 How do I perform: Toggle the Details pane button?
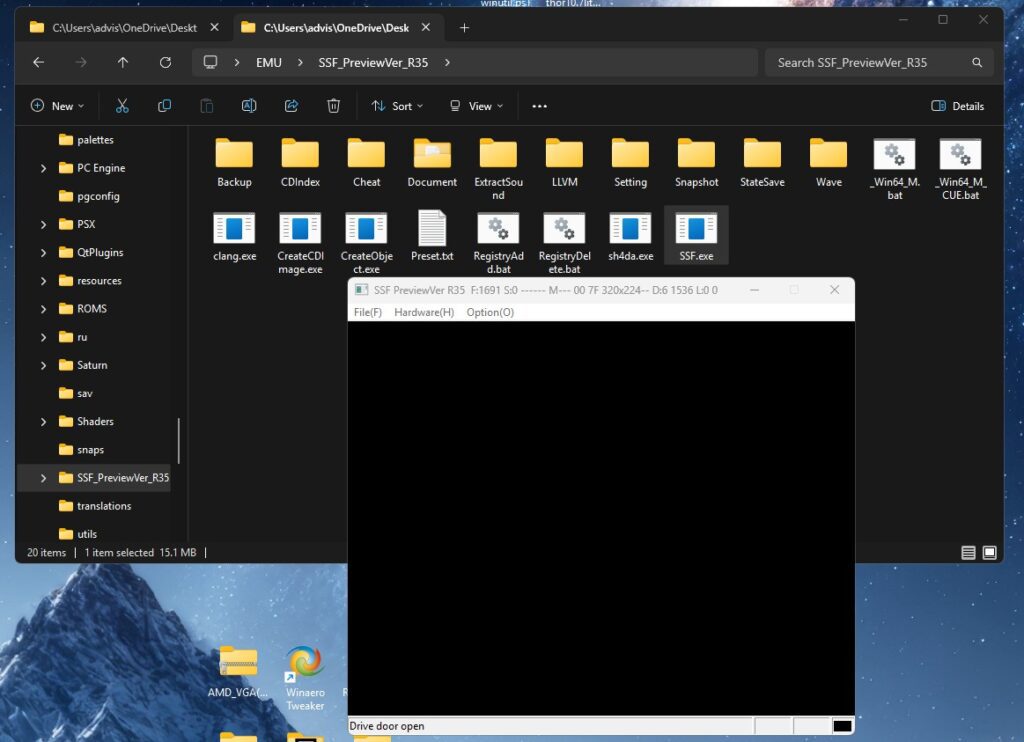point(957,106)
